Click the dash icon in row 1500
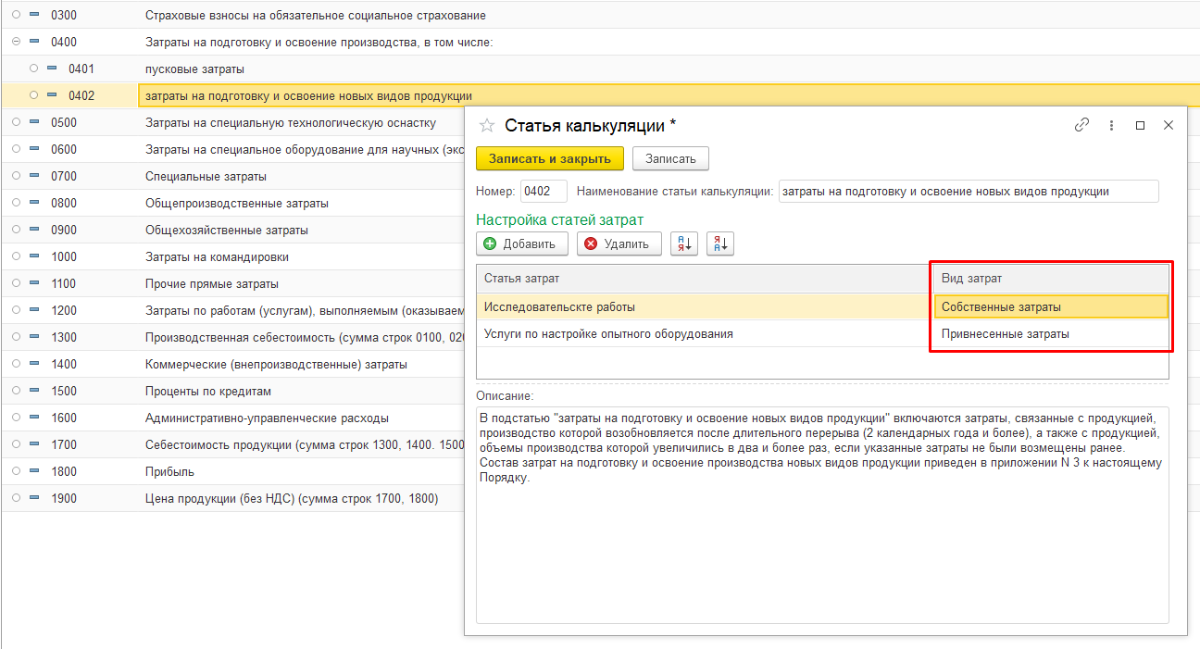Viewport: 1200px width, 649px height. [34, 391]
